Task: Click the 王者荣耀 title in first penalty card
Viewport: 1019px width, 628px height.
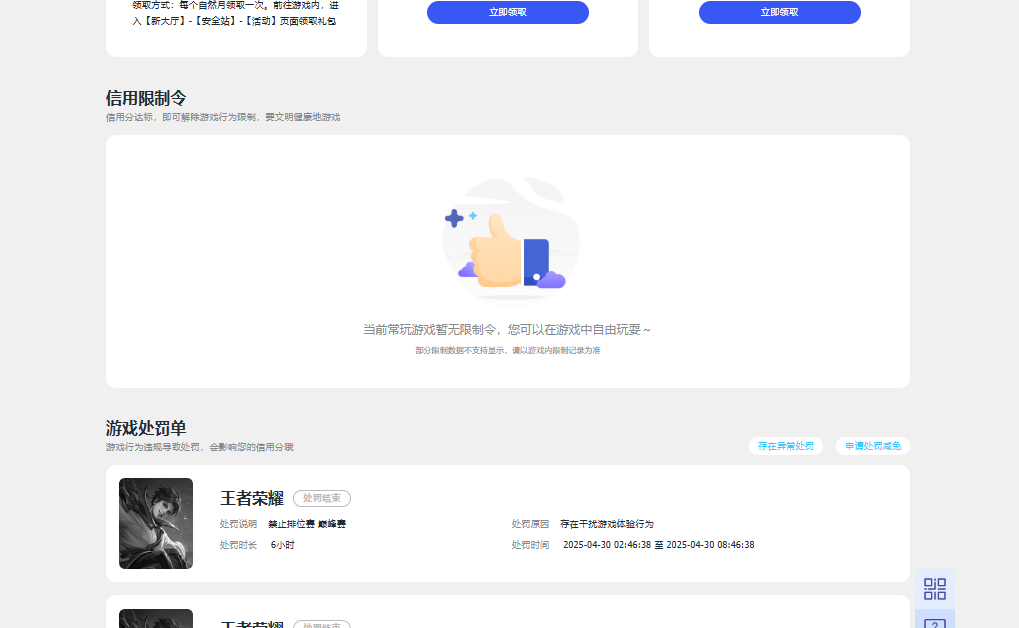Action: point(252,499)
